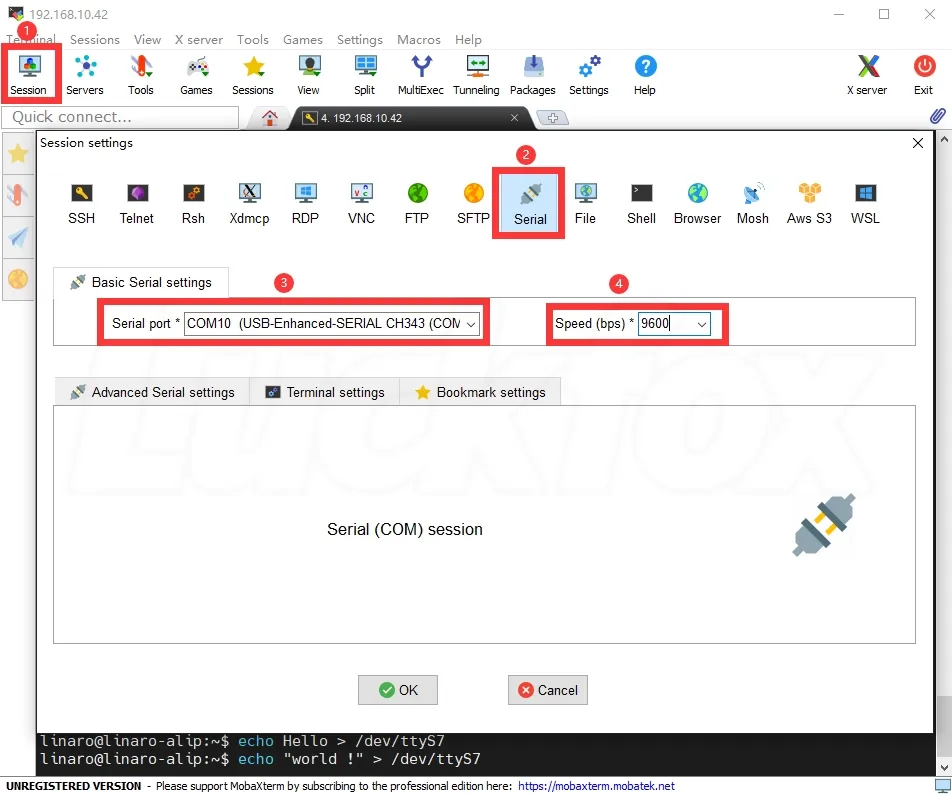Select the Telnet session type
The image size is (952, 794).
coord(137,203)
